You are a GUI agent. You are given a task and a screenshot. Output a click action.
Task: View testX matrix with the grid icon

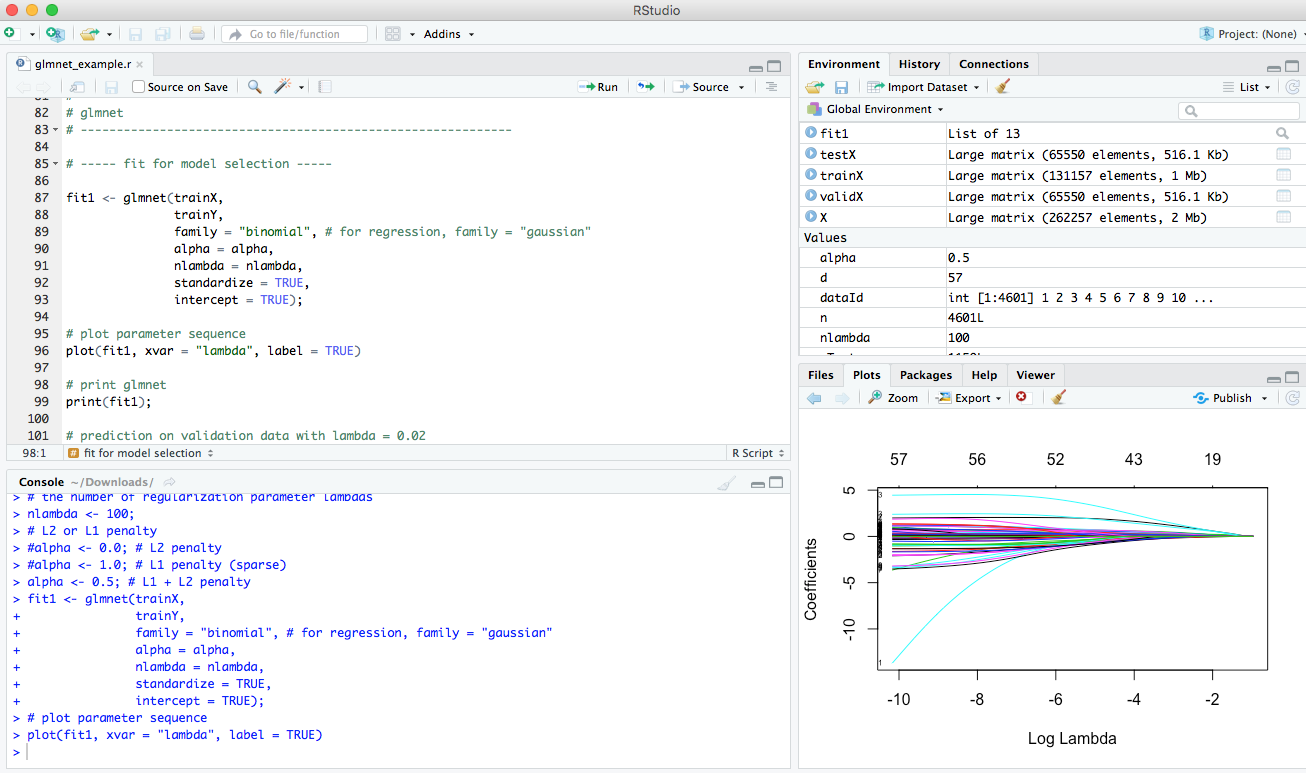pos(1283,154)
